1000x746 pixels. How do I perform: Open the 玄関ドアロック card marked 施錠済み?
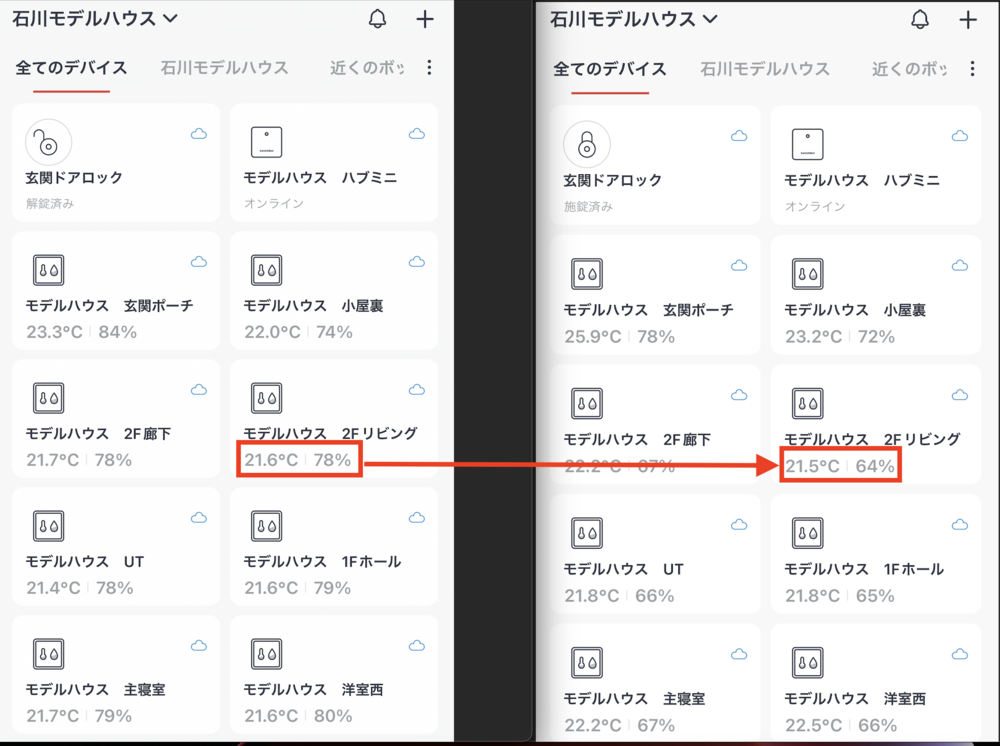coord(656,165)
